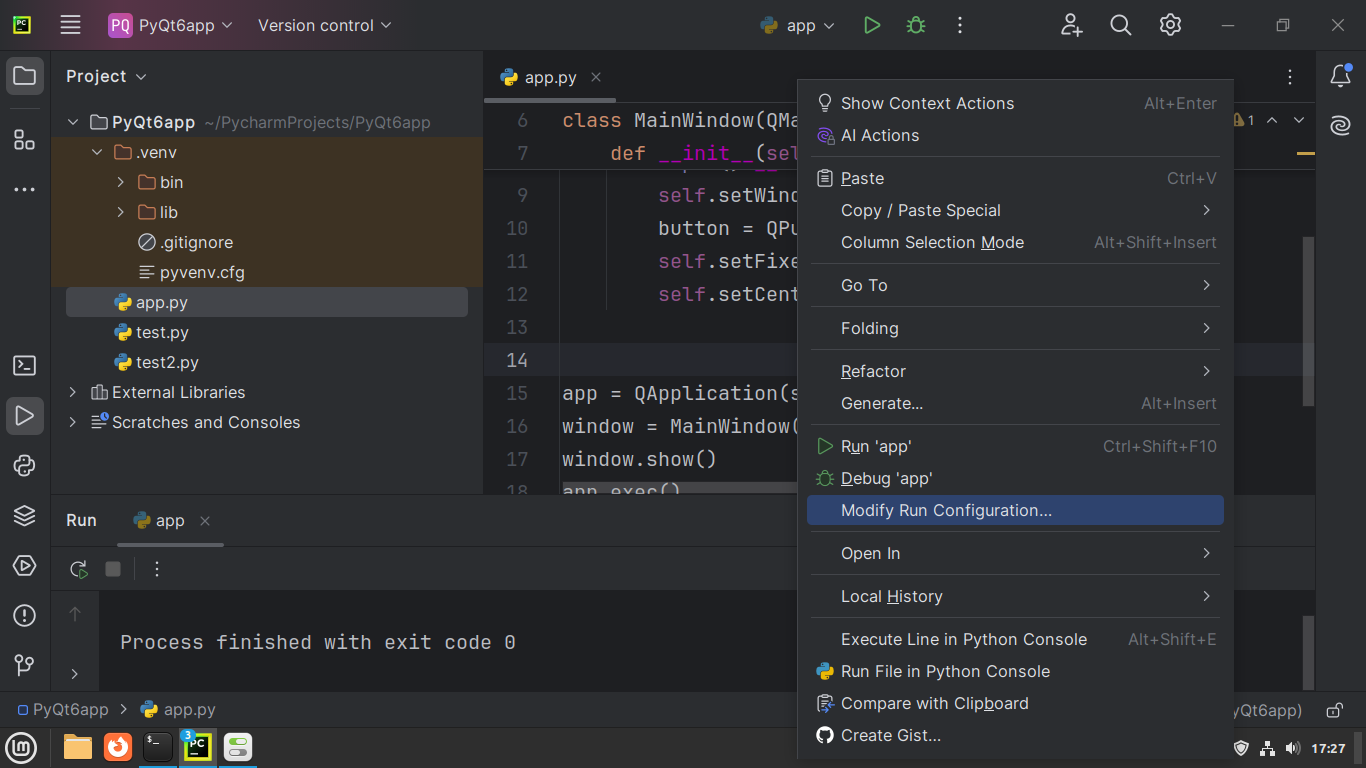Expand the lib folder

[121, 212]
